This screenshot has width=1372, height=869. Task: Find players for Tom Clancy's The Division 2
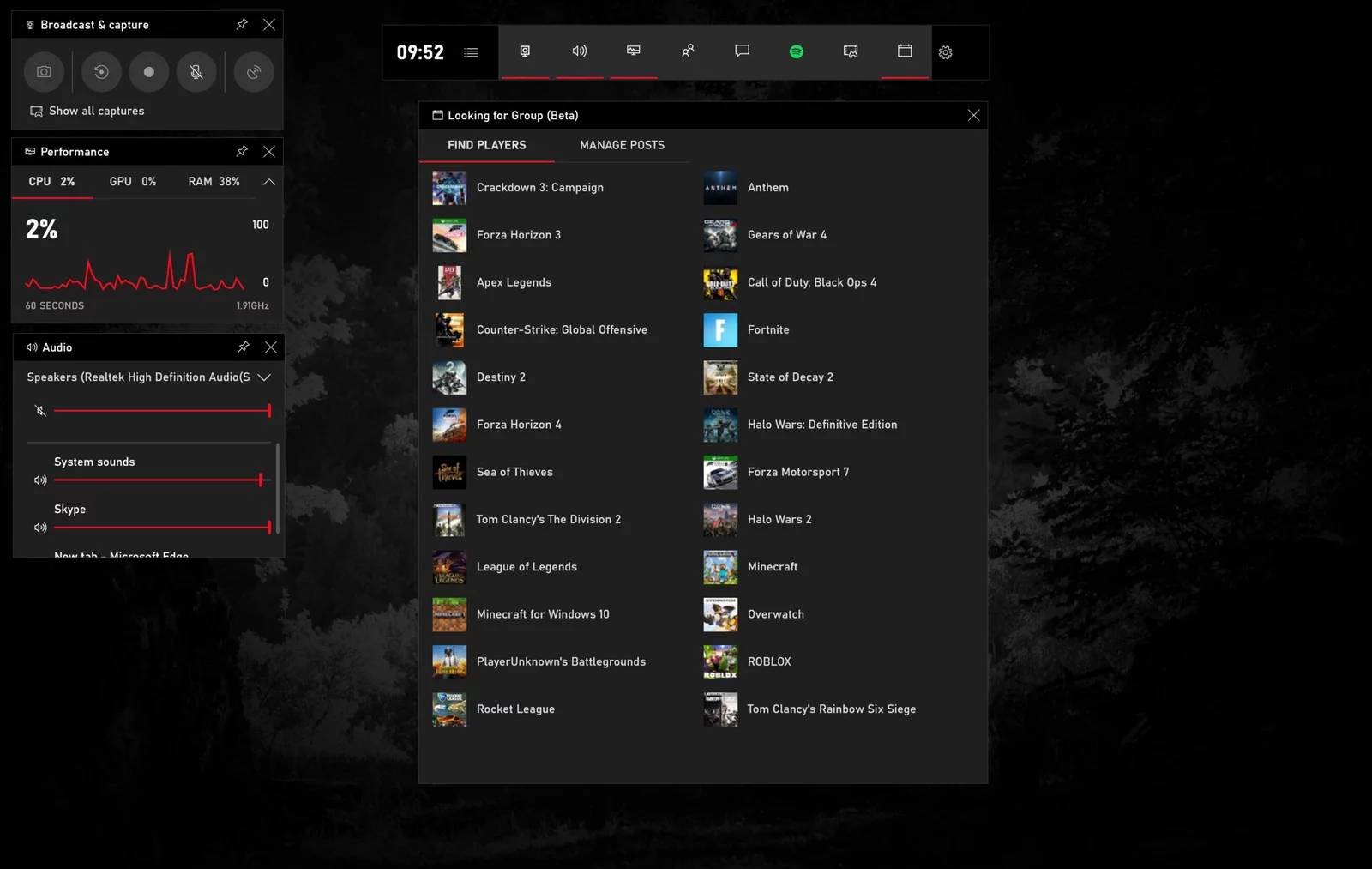pos(527,520)
